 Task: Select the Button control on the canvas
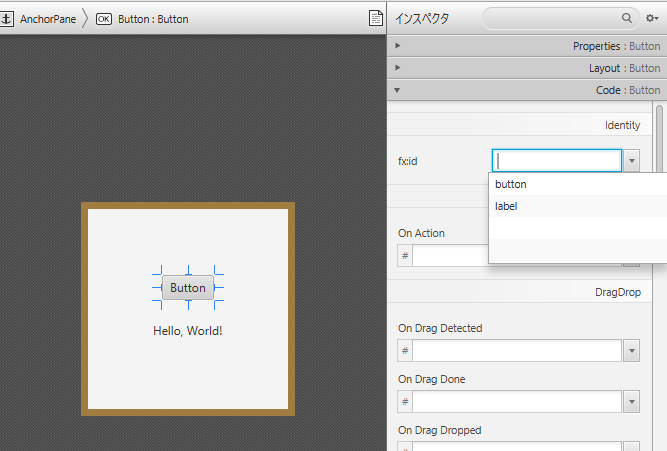(188, 288)
